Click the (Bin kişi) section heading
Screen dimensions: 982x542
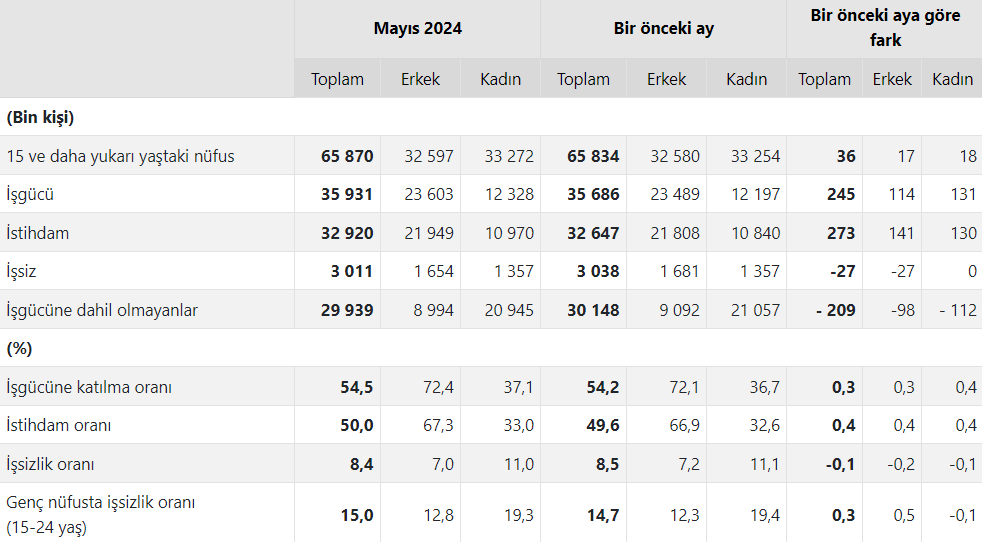pos(41,117)
